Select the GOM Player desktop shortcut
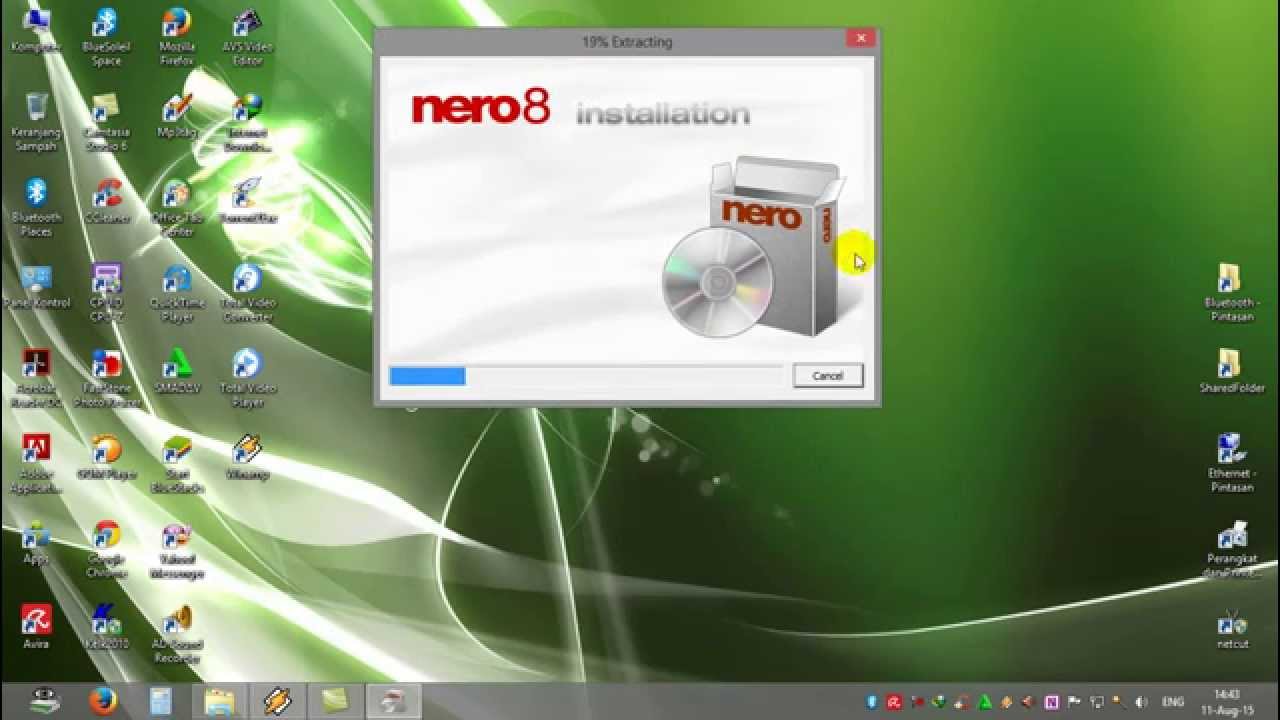The width and height of the screenshot is (1280, 720). coord(106,458)
